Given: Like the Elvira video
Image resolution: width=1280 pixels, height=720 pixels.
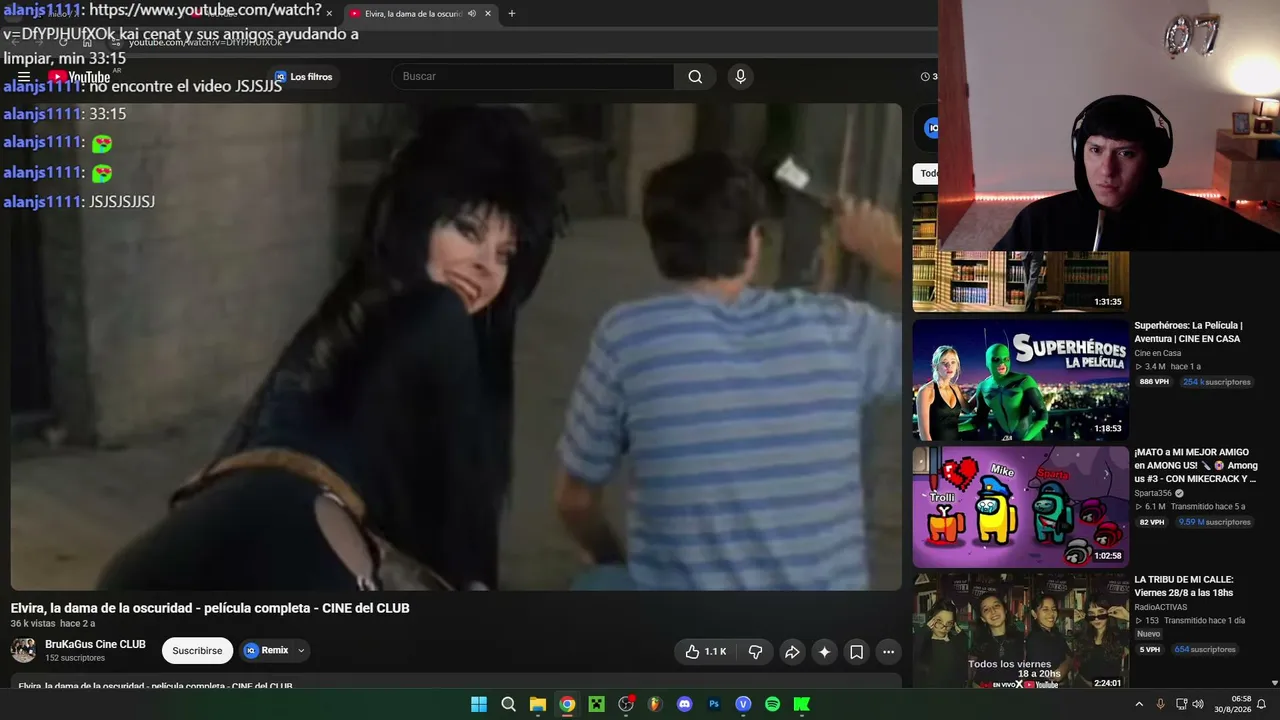Looking at the screenshot, I should pyautogui.click(x=706, y=652).
